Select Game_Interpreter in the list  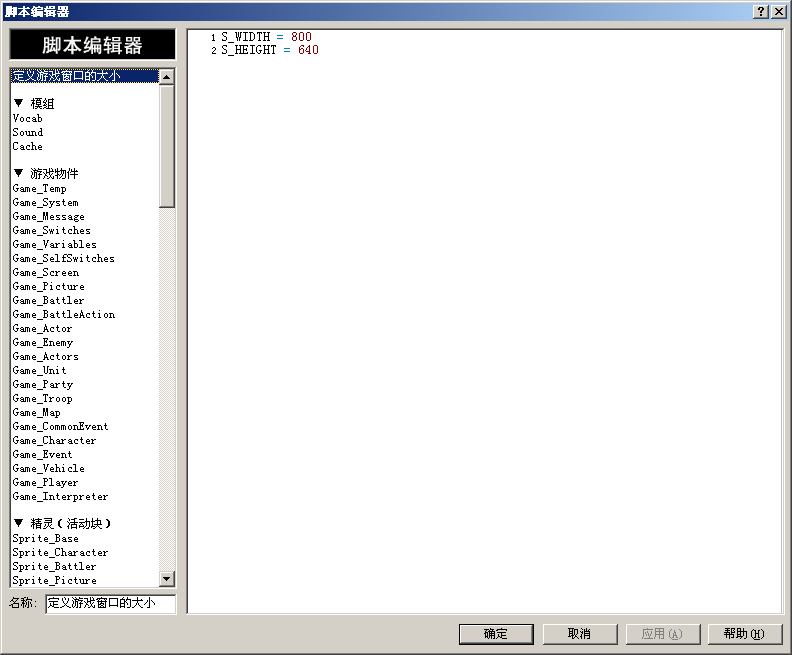coord(60,496)
